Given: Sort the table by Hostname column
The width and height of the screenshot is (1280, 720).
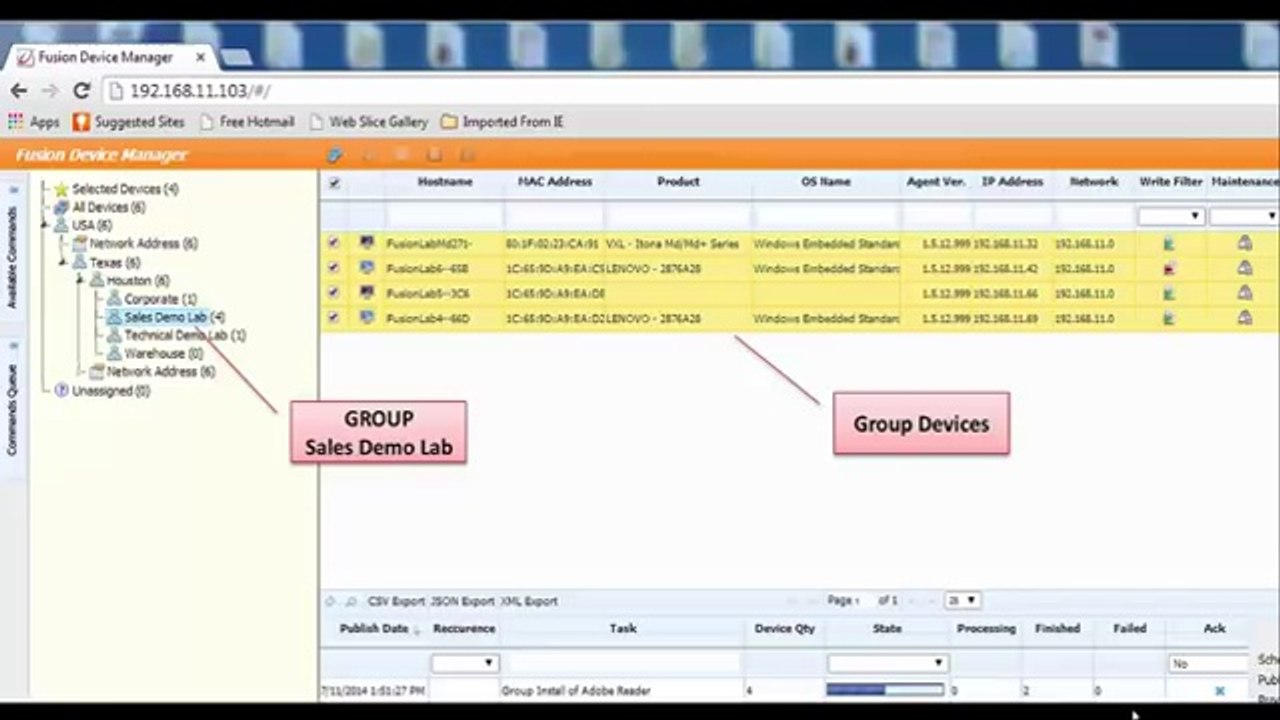Looking at the screenshot, I should coord(445,182).
